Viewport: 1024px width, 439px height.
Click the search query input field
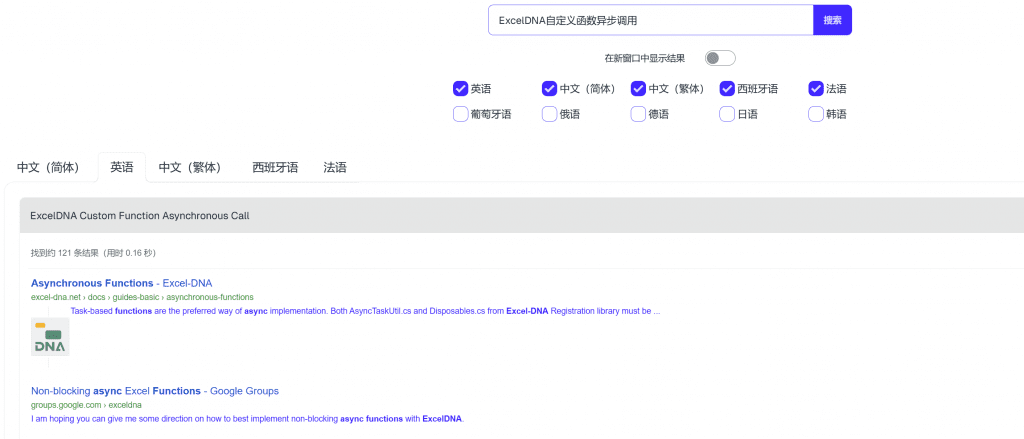(650, 20)
